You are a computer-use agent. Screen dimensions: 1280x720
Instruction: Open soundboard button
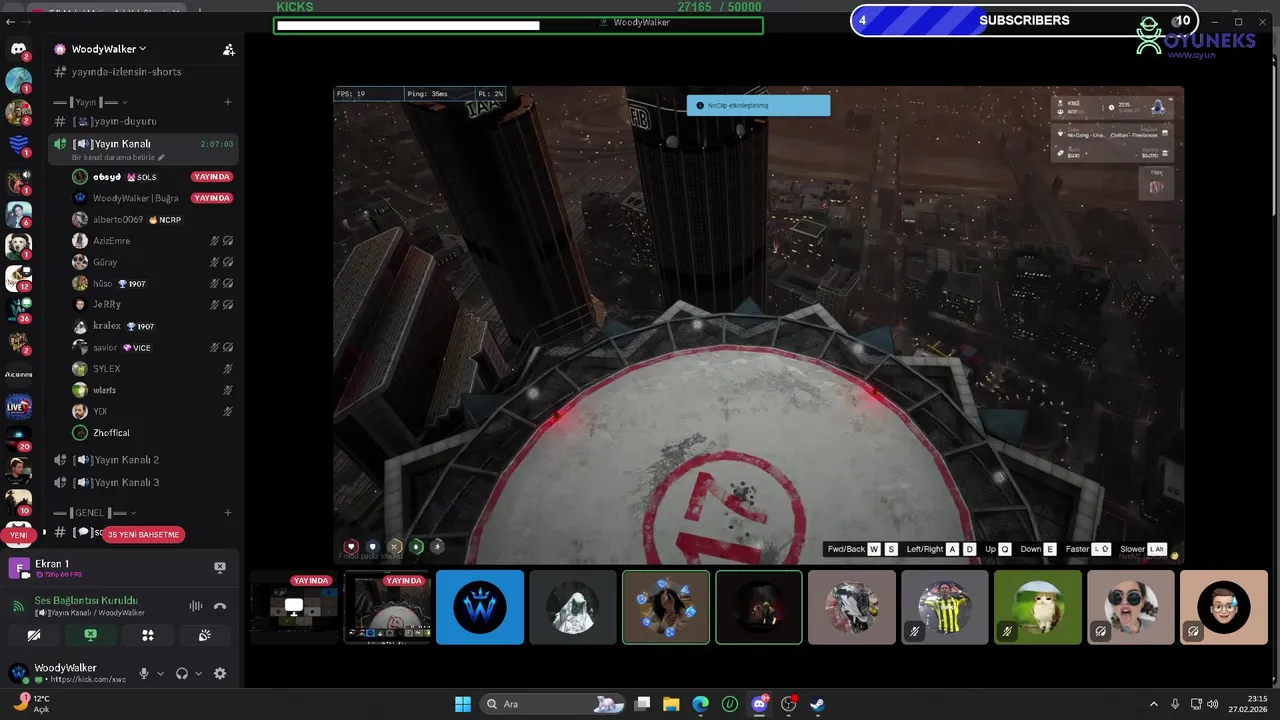pyautogui.click(x=204, y=635)
